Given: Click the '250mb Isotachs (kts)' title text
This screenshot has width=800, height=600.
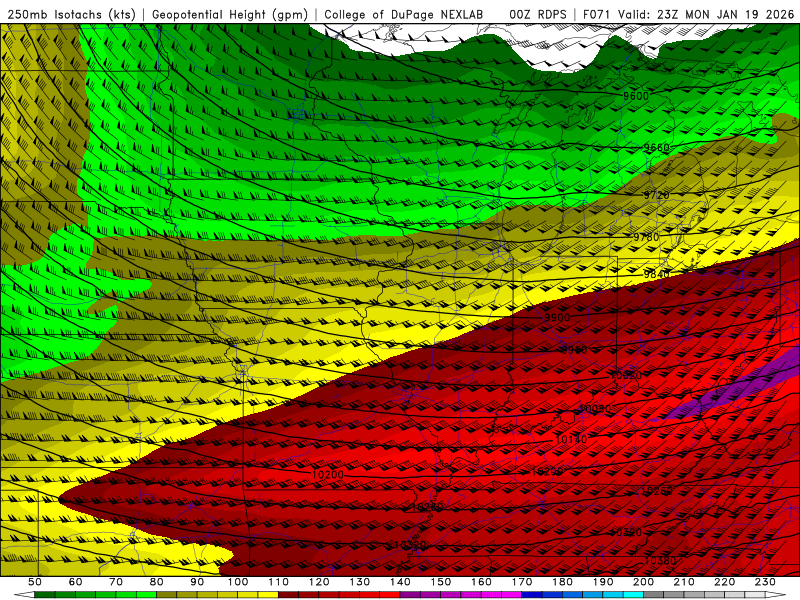Looking at the screenshot, I should pyautogui.click(x=71, y=15).
